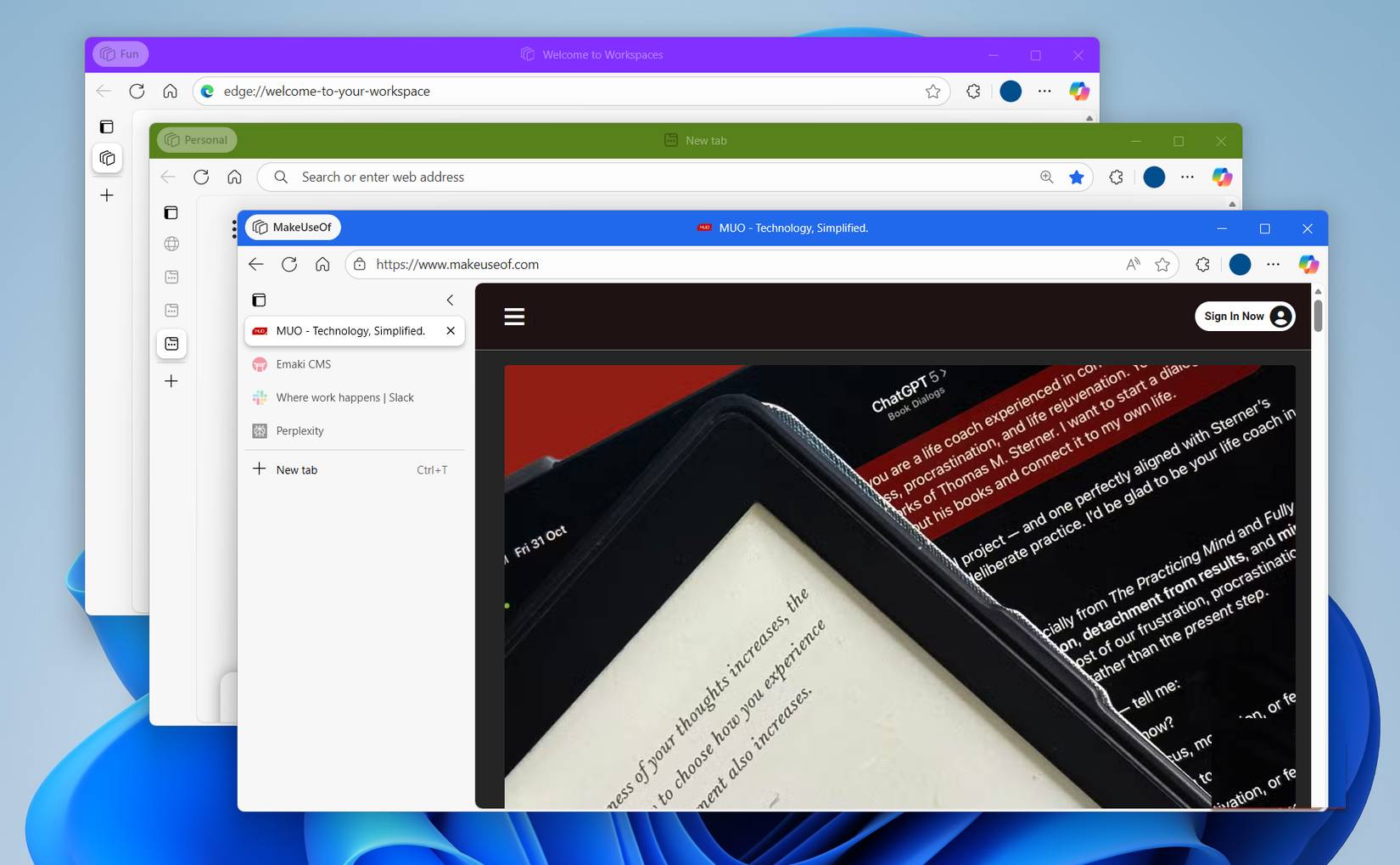Open the Settings and more menu

pyautogui.click(x=1273, y=264)
